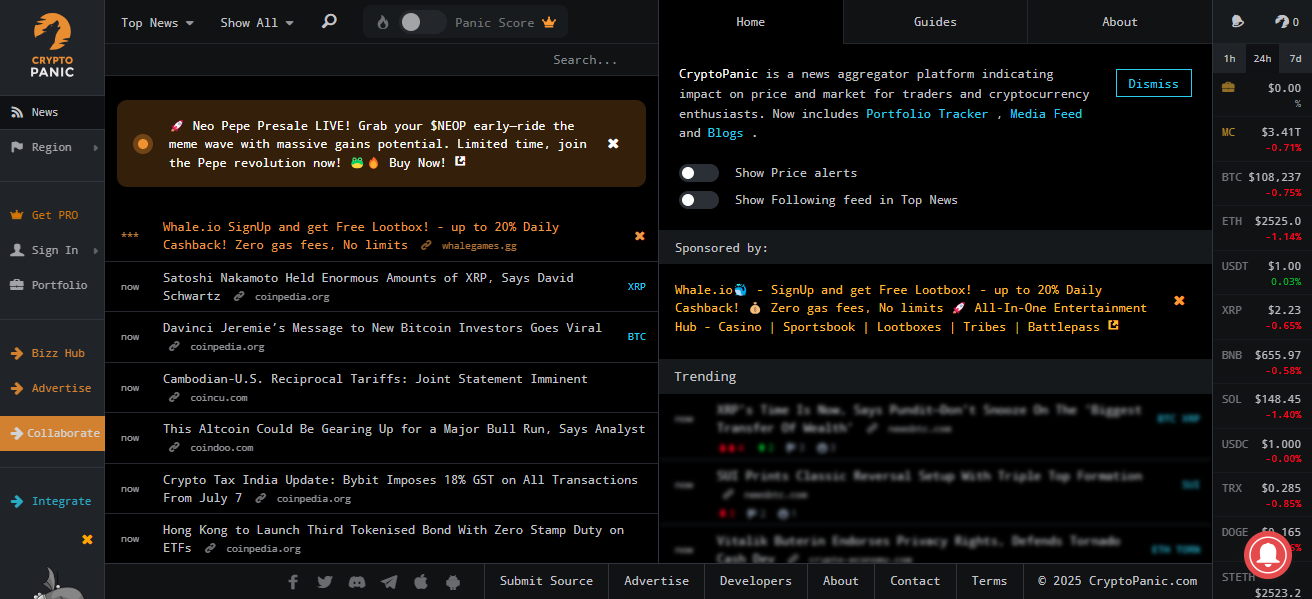Enable Show Price alerts
Viewport: 1312px width, 599px height.
click(x=699, y=173)
